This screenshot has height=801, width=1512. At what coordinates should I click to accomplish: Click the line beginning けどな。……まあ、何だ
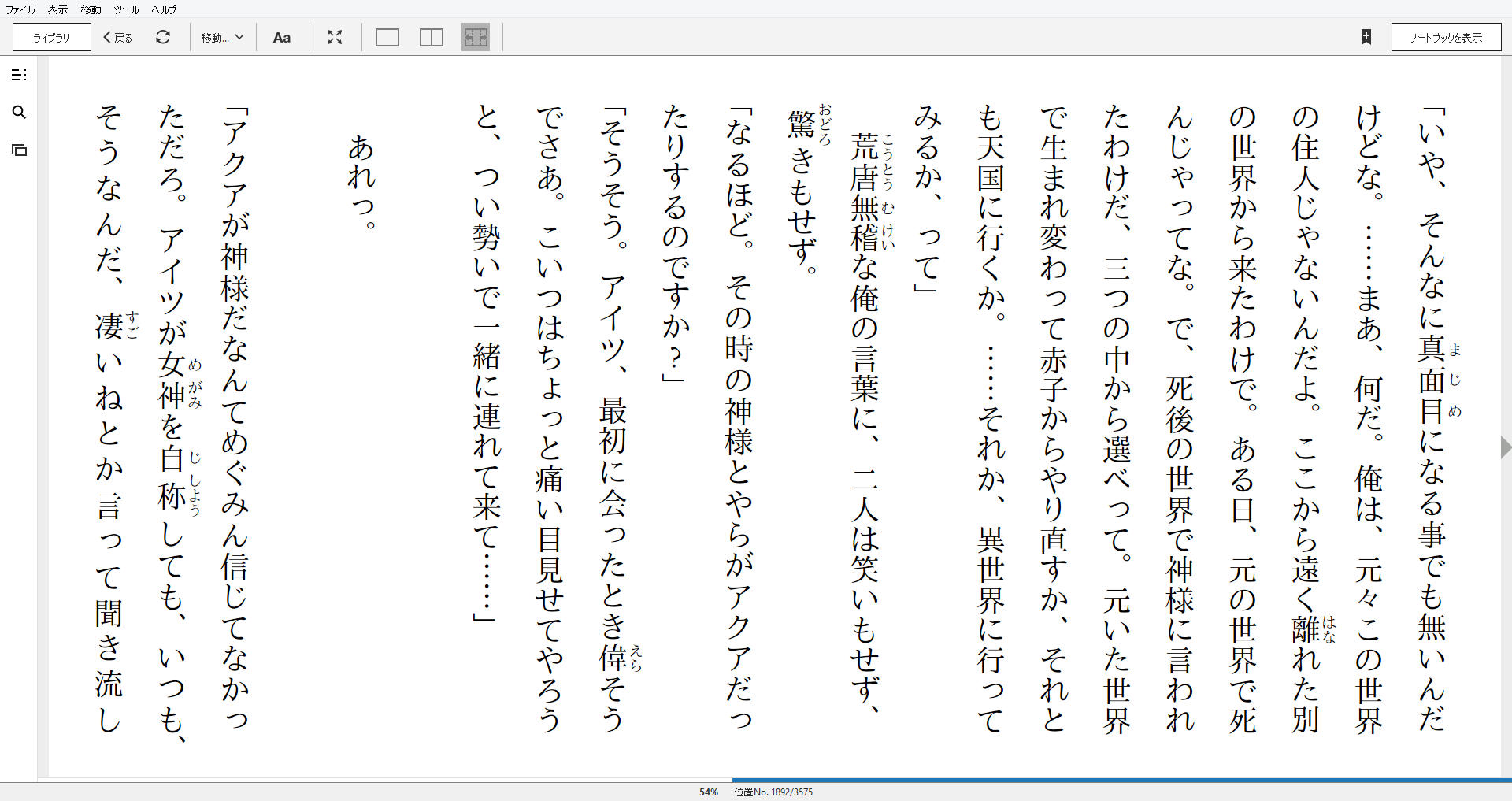click(1370, 419)
